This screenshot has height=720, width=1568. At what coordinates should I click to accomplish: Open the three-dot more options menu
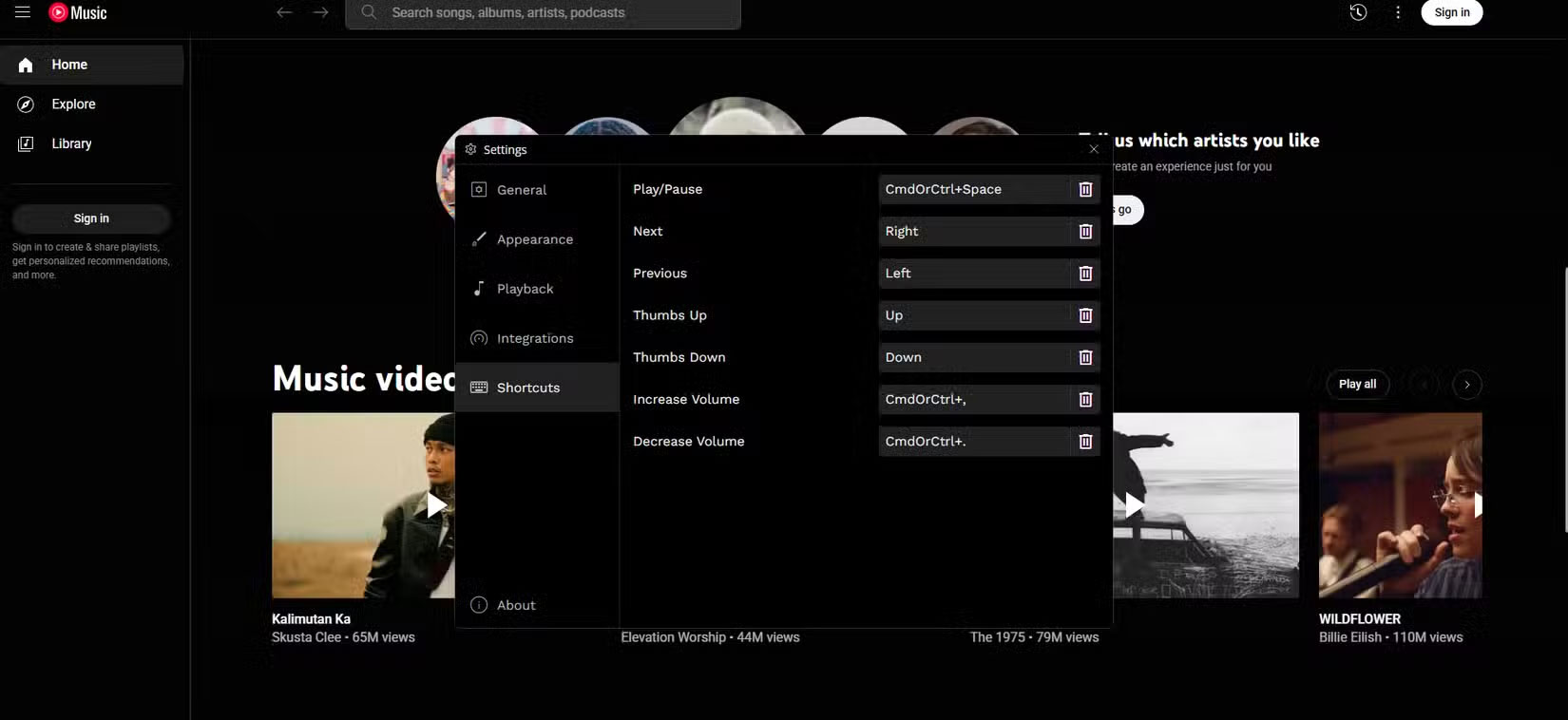(1397, 12)
